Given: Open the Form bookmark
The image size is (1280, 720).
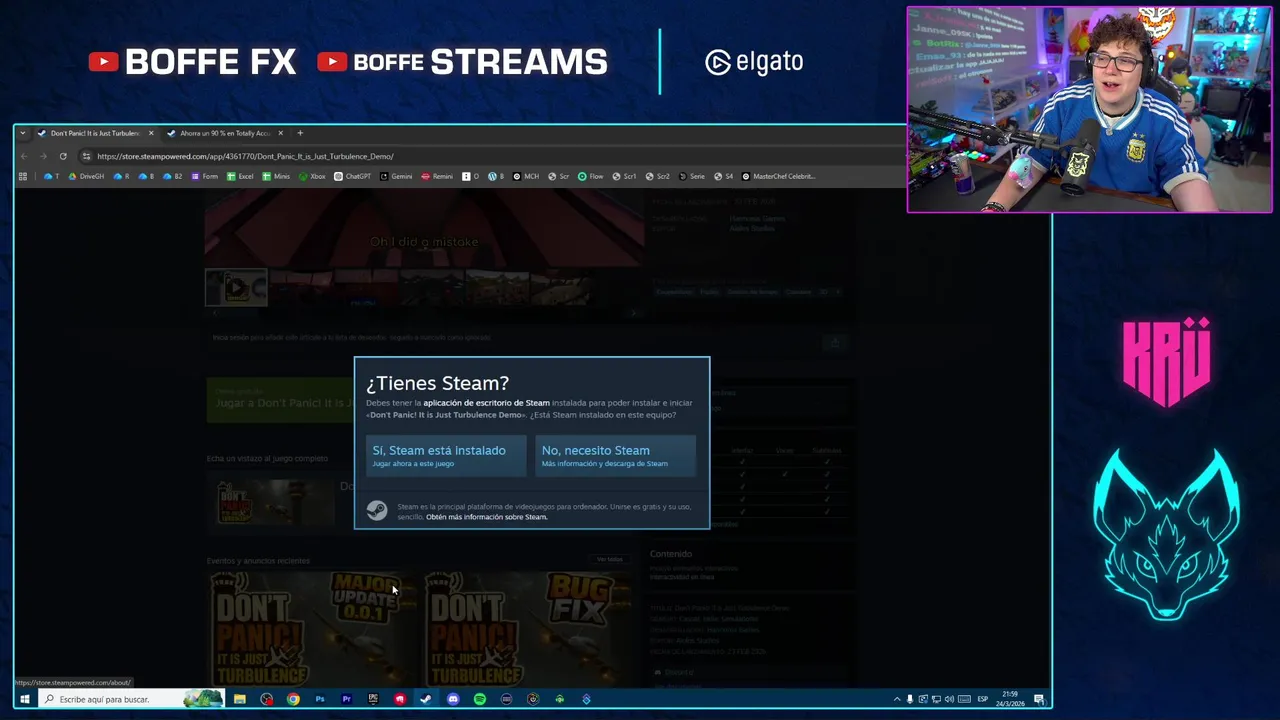Looking at the screenshot, I should click(204, 176).
